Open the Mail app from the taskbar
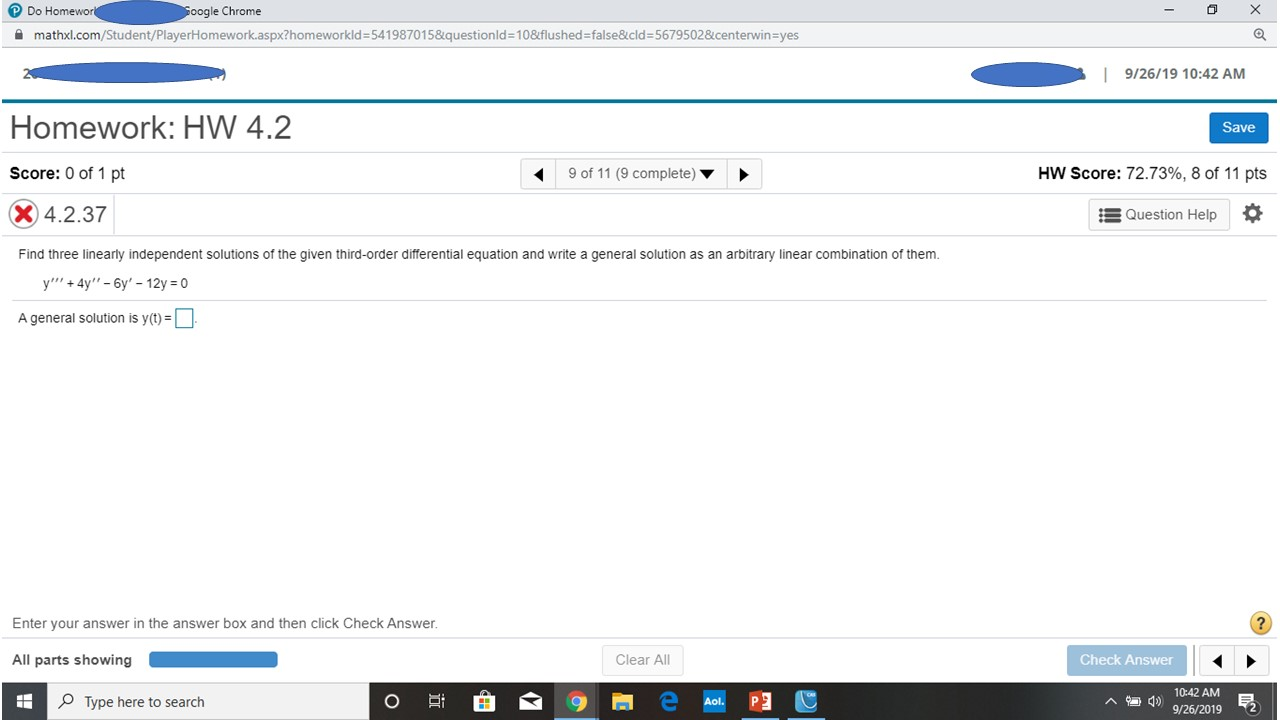 pyautogui.click(x=530, y=701)
